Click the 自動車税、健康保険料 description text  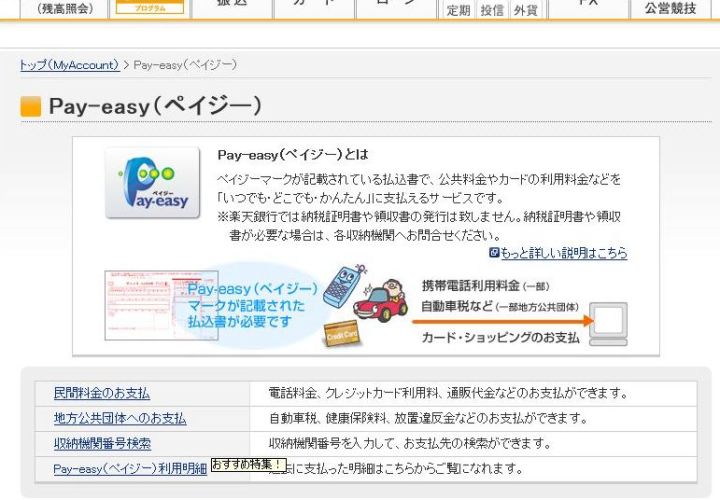428,419
